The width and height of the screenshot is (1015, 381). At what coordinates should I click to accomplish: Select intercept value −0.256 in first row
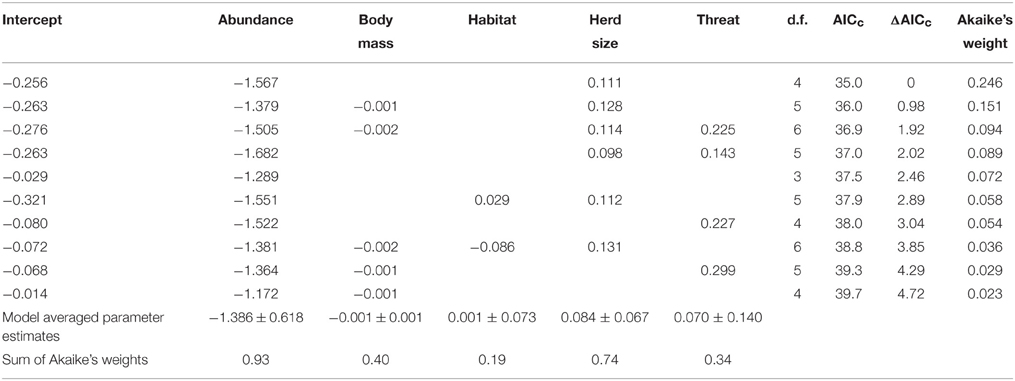pyautogui.click(x=21, y=83)
